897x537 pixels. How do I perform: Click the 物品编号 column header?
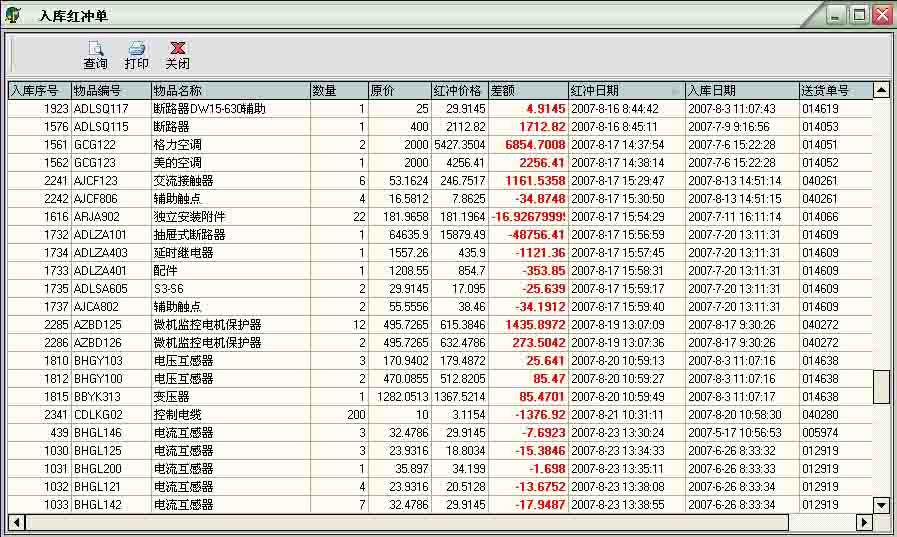pyautogui.click(x=110, y=91)
